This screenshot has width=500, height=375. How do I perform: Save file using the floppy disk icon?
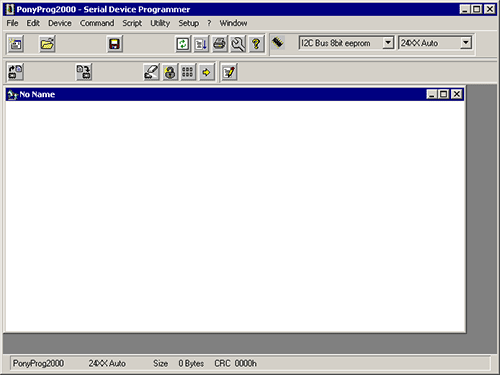(x=114, y=44)
